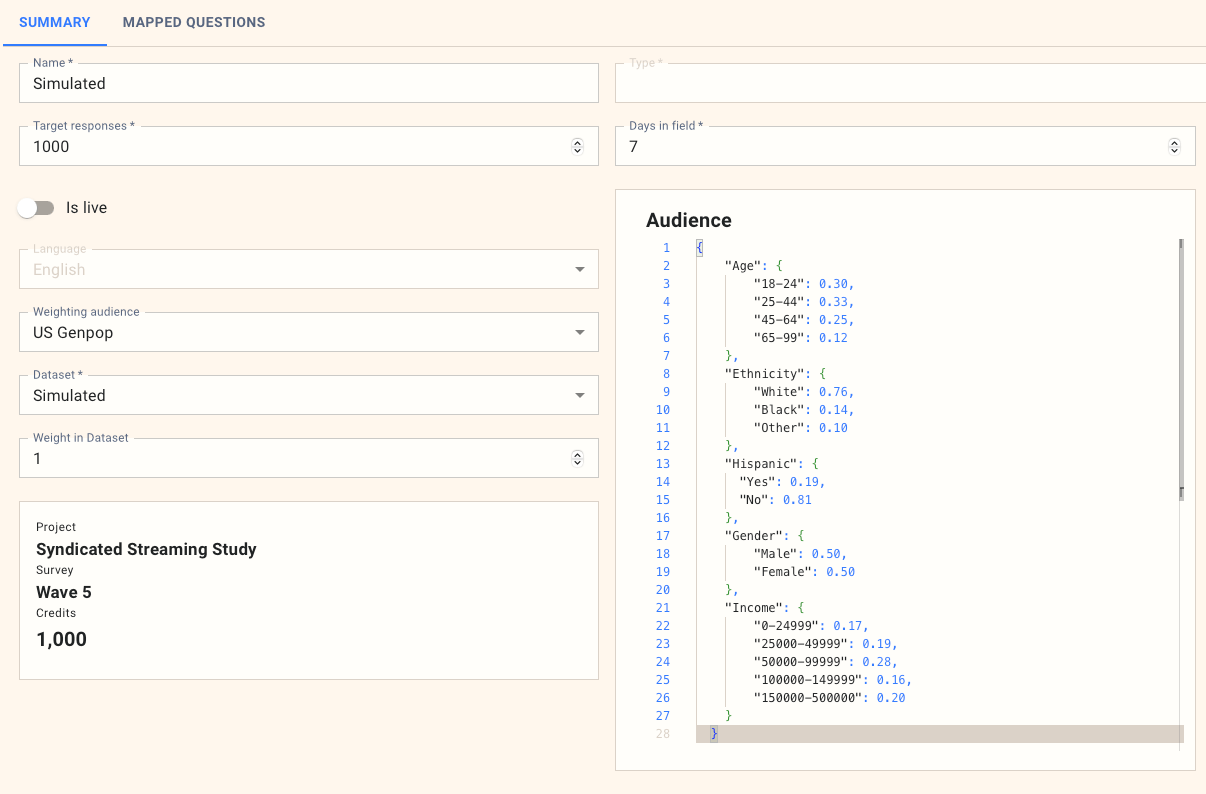Toggle the Is live switch
This screenshot has width=1206, height=794.
point(36,208)
